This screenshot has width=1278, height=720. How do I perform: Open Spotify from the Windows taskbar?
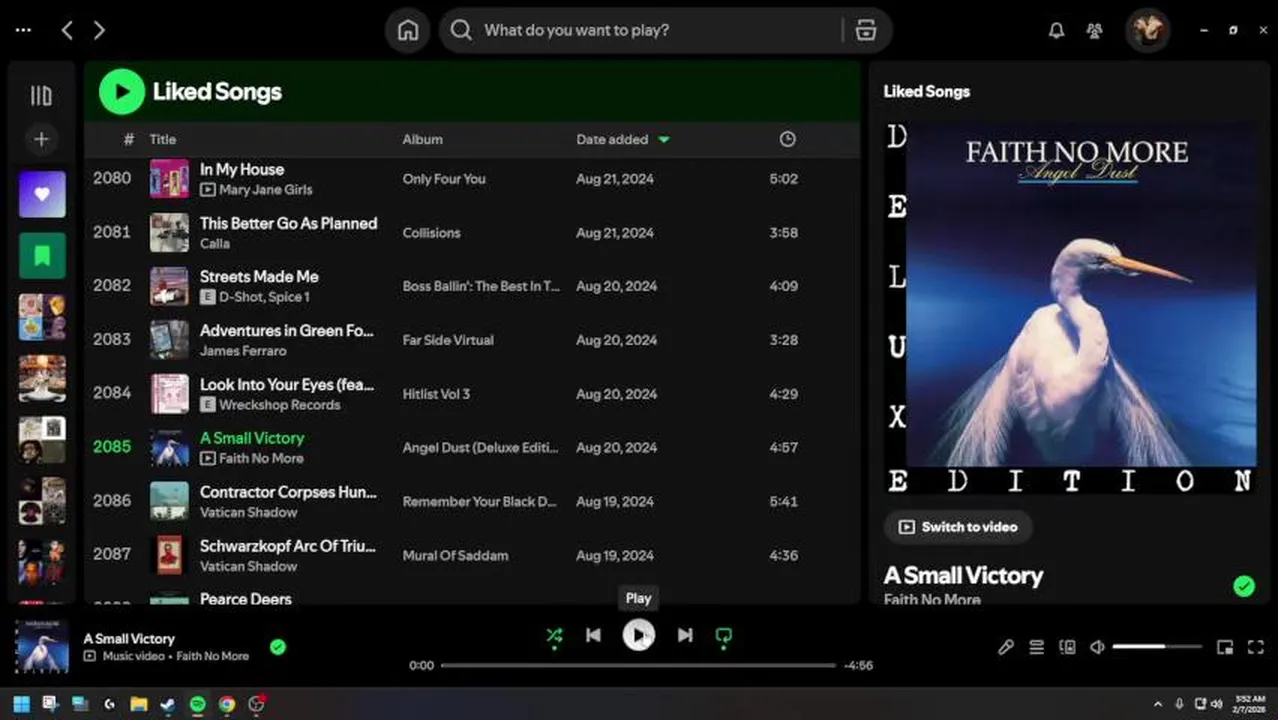pos(197,704)
